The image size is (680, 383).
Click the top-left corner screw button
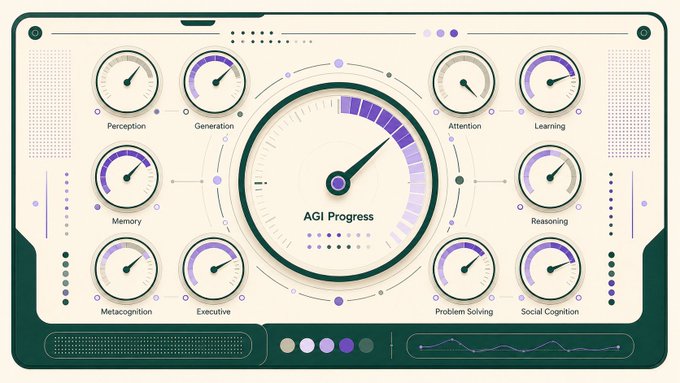point(35,33)
